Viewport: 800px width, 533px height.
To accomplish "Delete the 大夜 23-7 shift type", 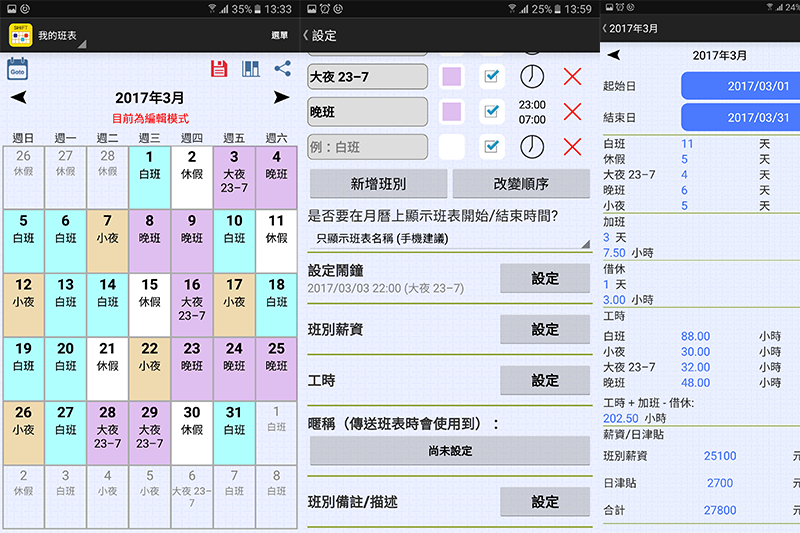I will coord(572,77).
